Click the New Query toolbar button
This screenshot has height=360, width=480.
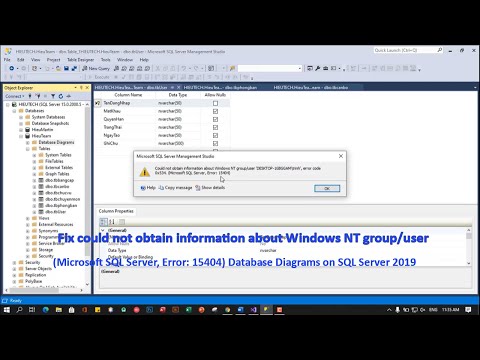point(96,68)
